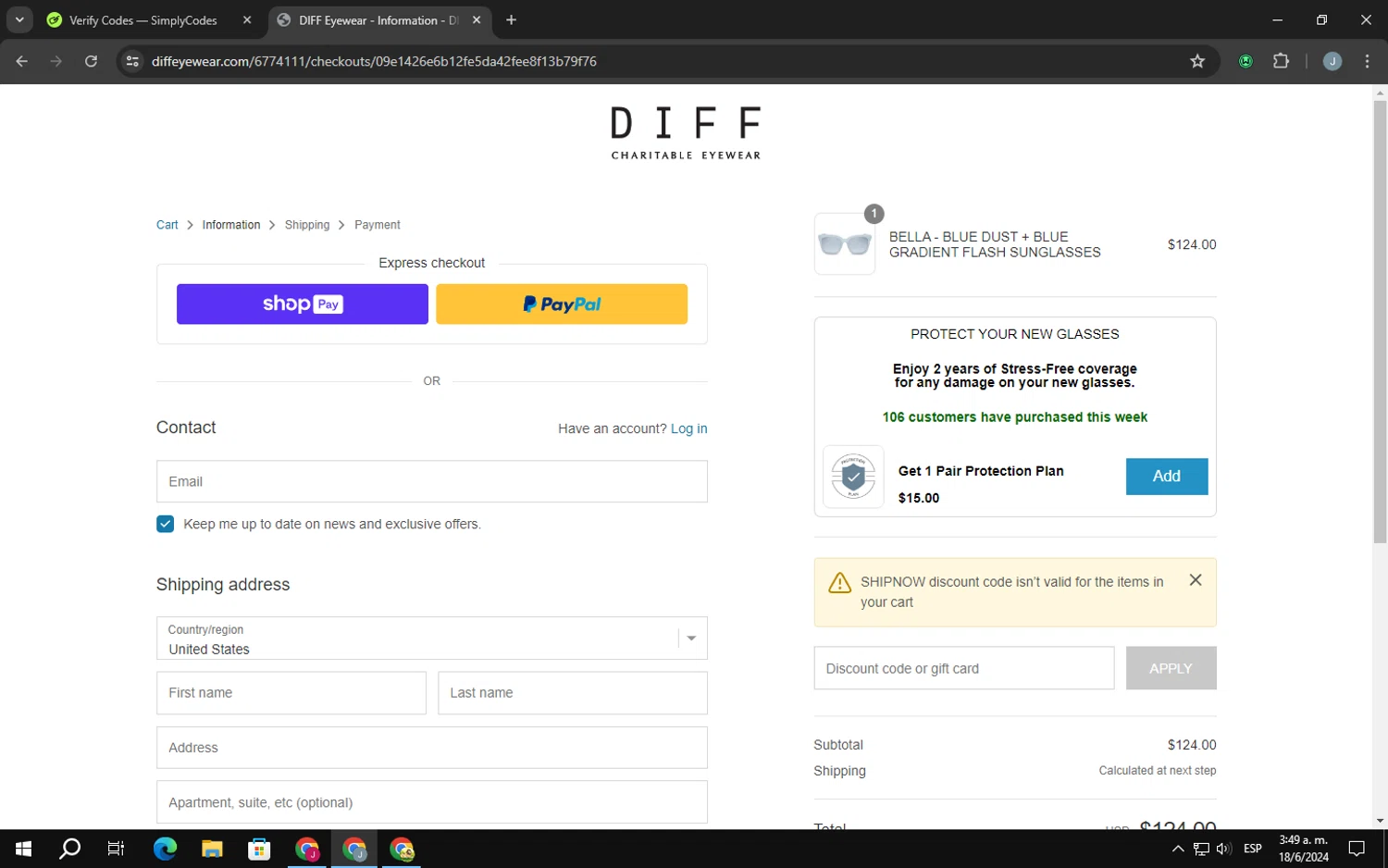Click the Information breadcrumb
Image resolution: width=1388 pixels, height=868 pixels.
[x=231, y=225]
